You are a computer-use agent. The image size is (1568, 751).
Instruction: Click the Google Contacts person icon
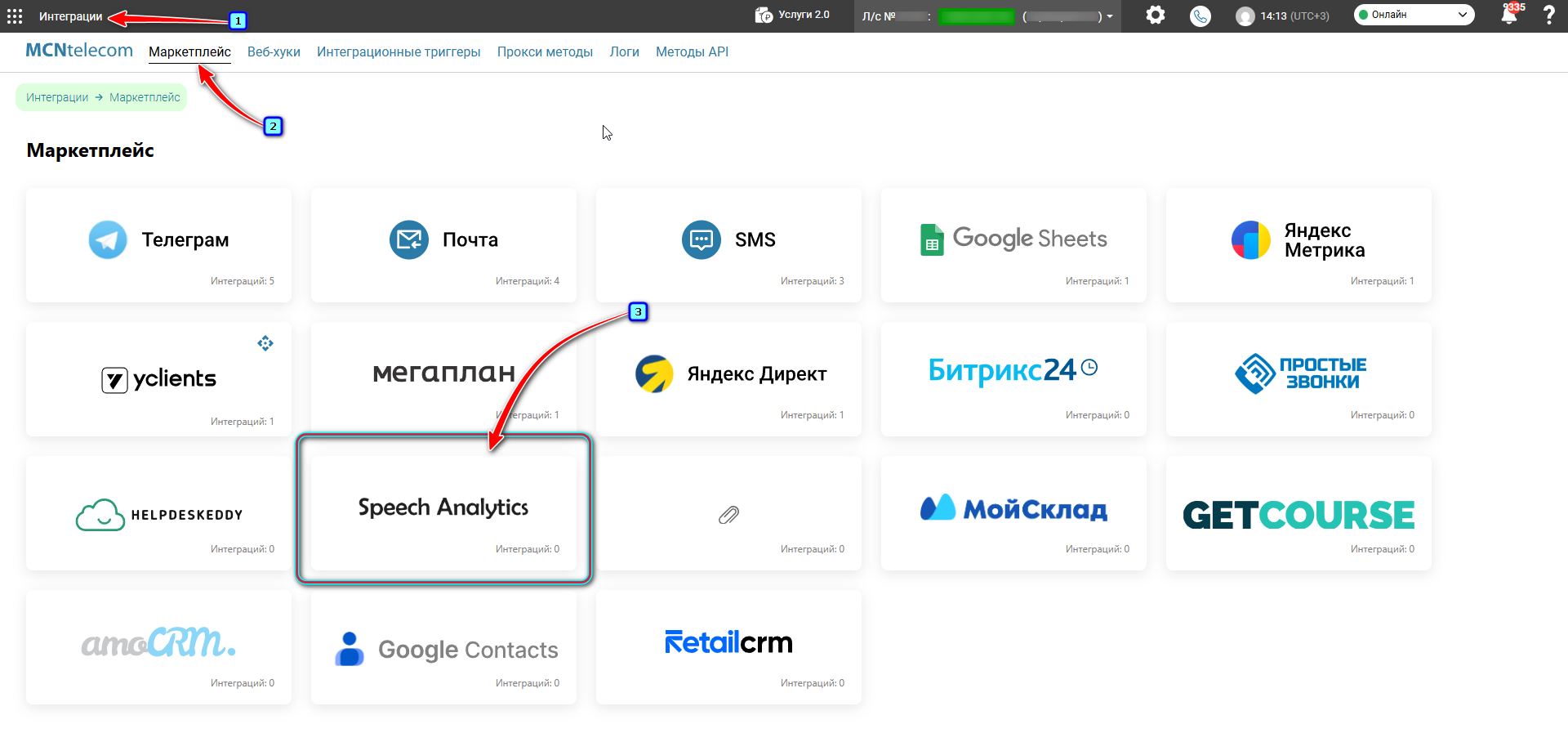click(350, 649)
